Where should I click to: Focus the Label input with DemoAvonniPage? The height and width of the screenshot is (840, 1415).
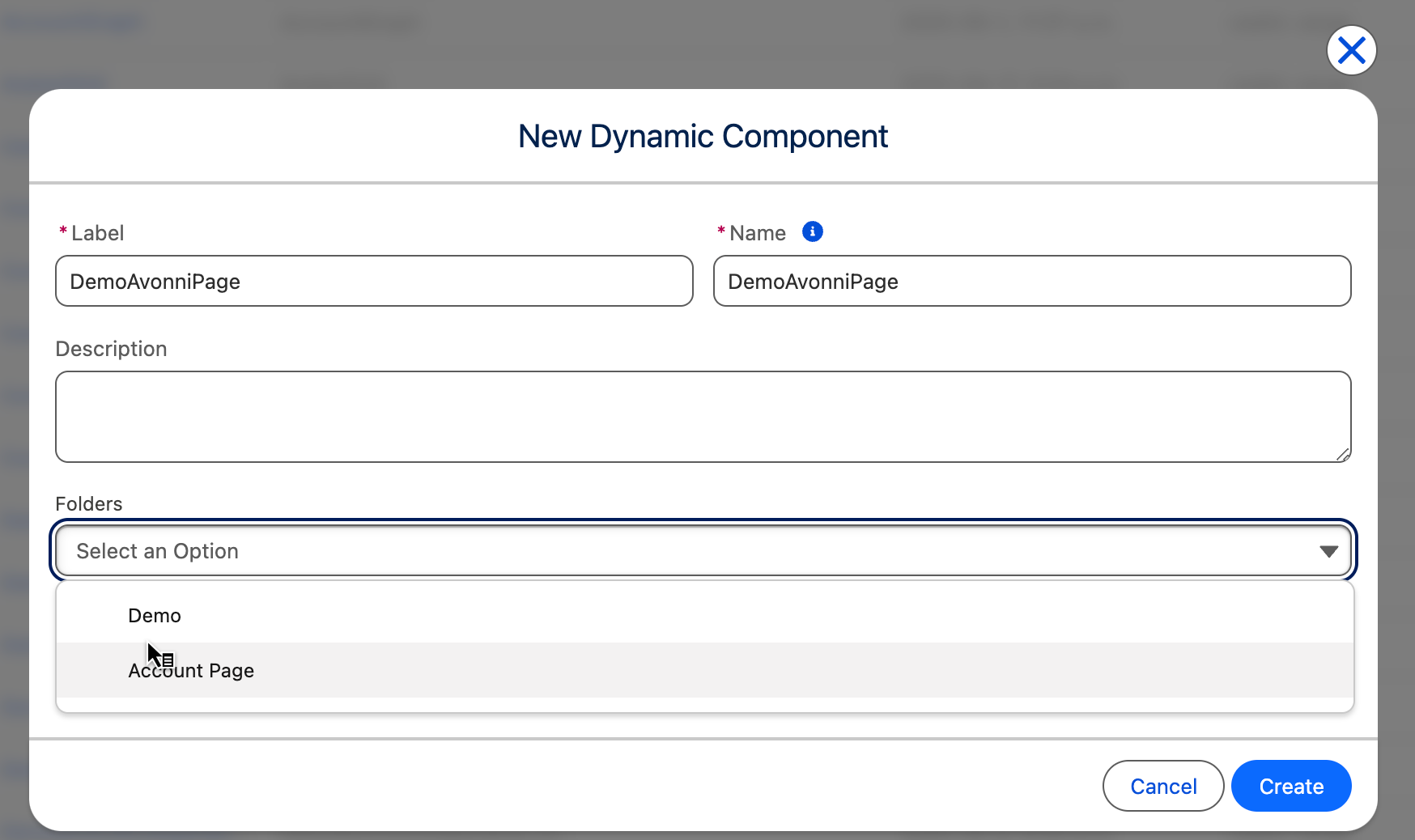pyautogui.click(x=373, y=282)
